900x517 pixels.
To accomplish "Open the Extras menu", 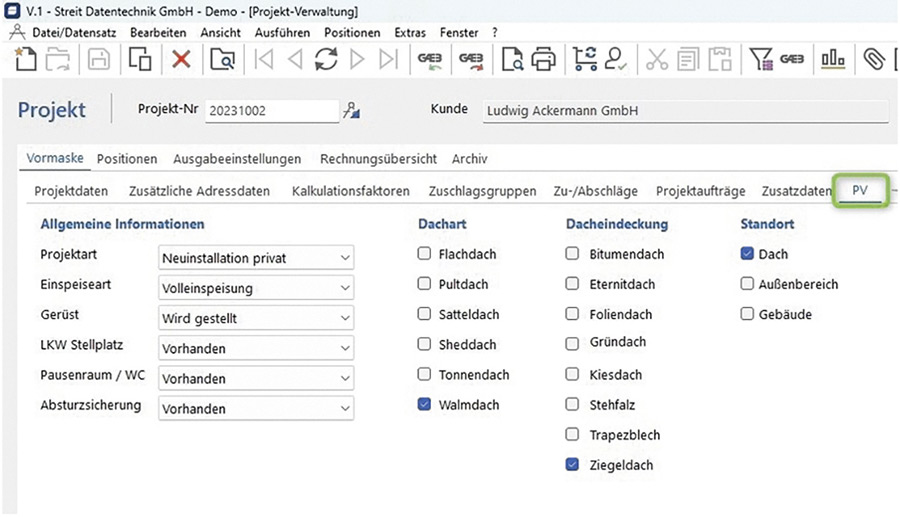I will [409, 33].
